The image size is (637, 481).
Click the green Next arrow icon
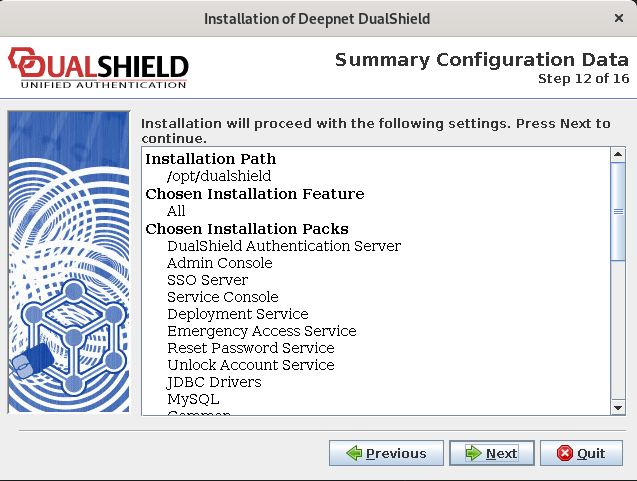pos(471,453)
